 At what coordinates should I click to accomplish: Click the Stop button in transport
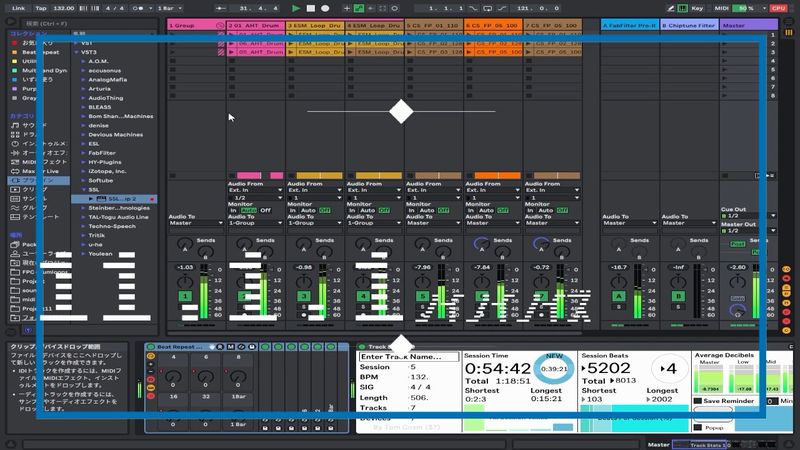(x=310, y=8)
